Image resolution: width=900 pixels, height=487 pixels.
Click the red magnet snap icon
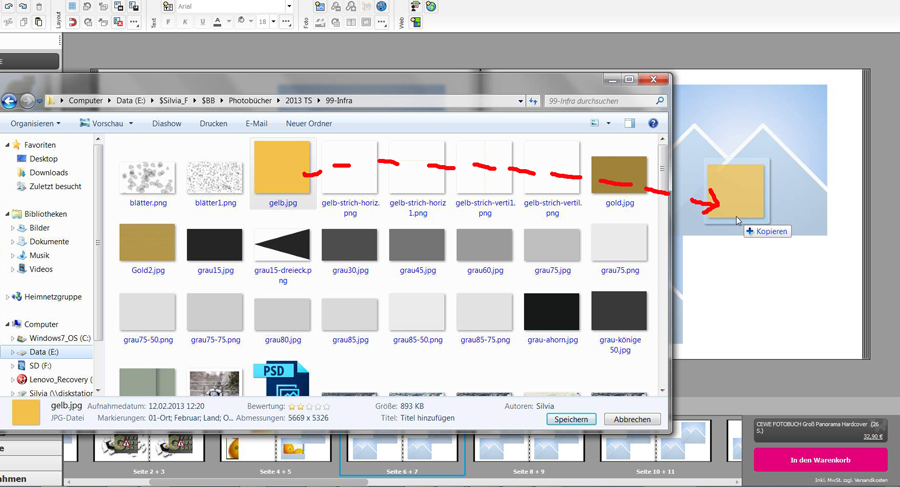click(72, 22)
